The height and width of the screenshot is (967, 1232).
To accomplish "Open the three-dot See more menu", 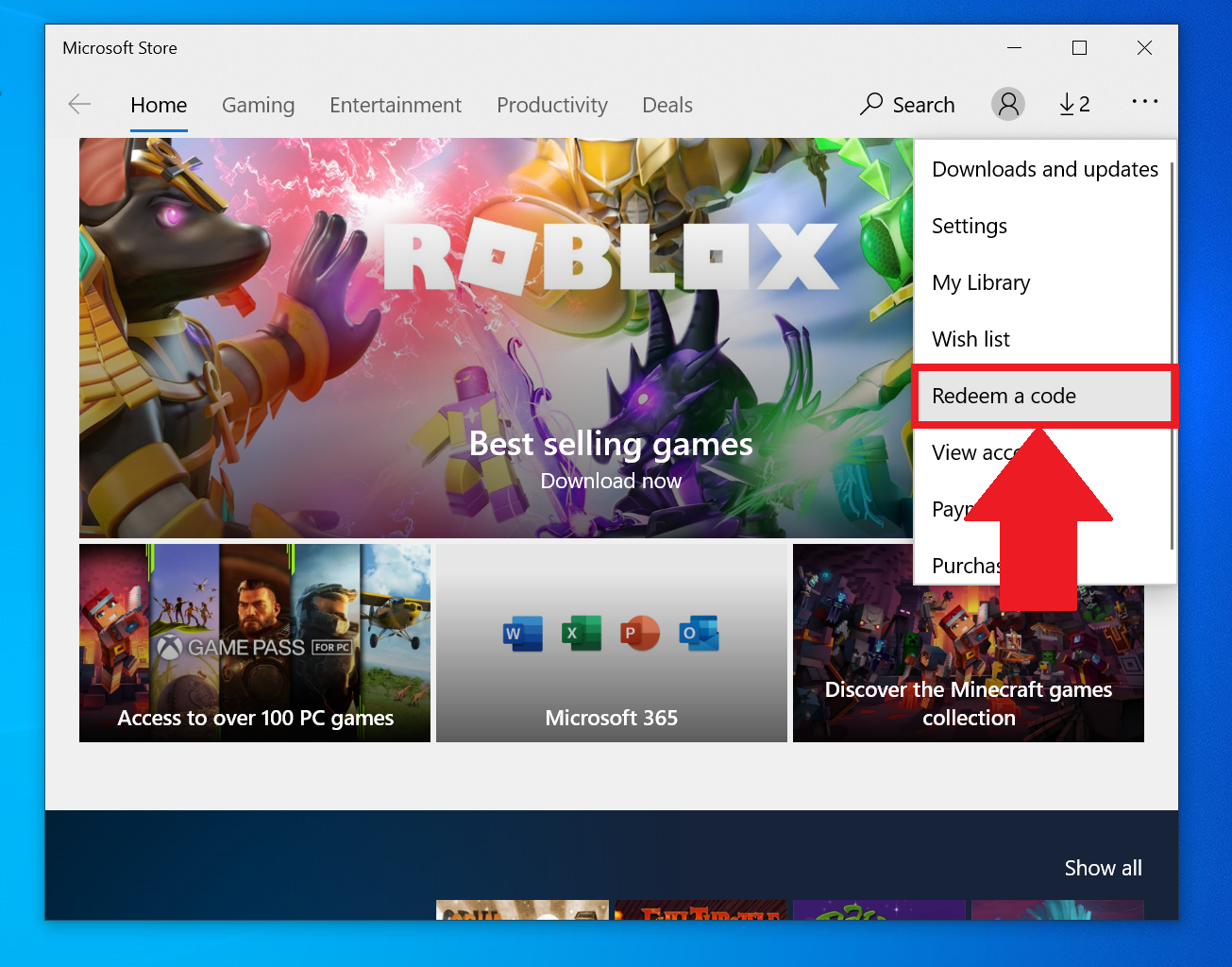I will pyautogui.click(x=1144, y=102).
